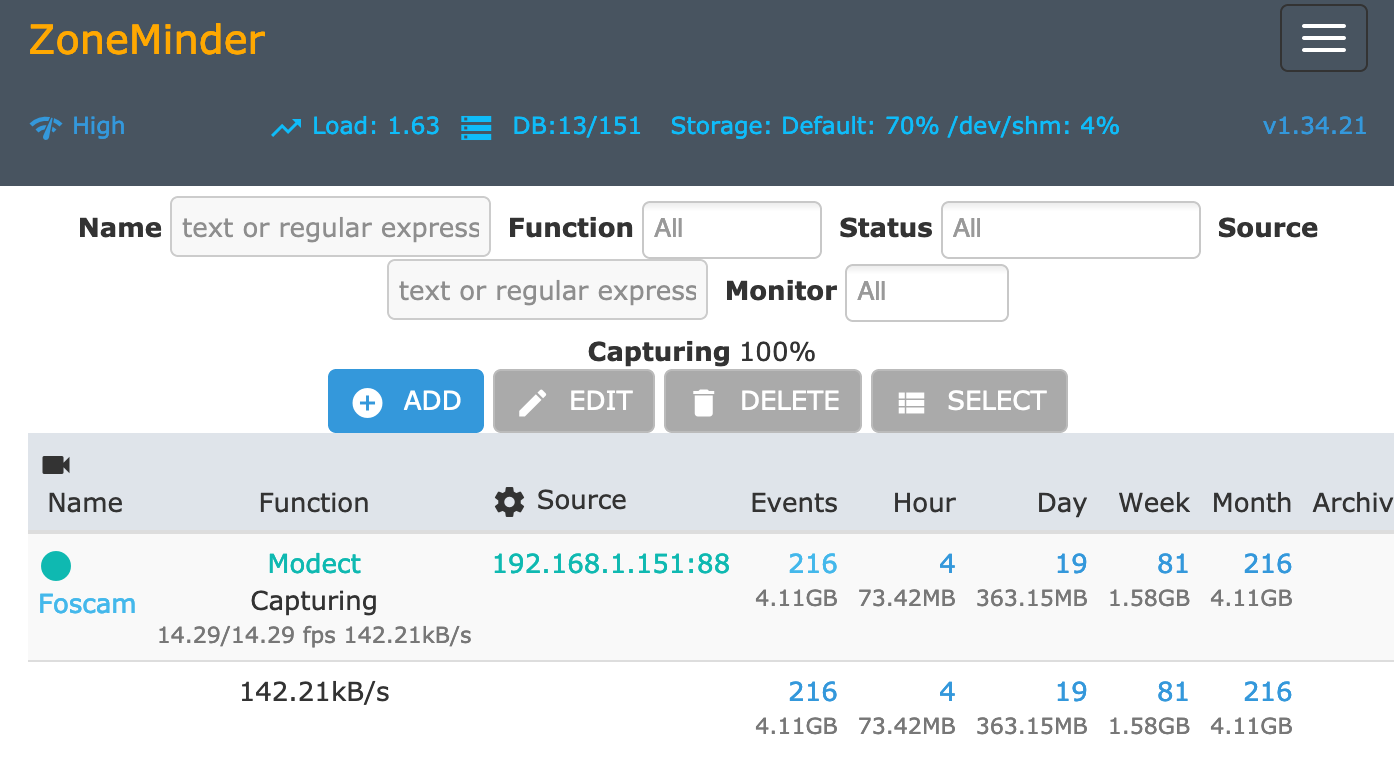Open the Default: 70% storage link
1394x764 pixels.
pos(860,126)
